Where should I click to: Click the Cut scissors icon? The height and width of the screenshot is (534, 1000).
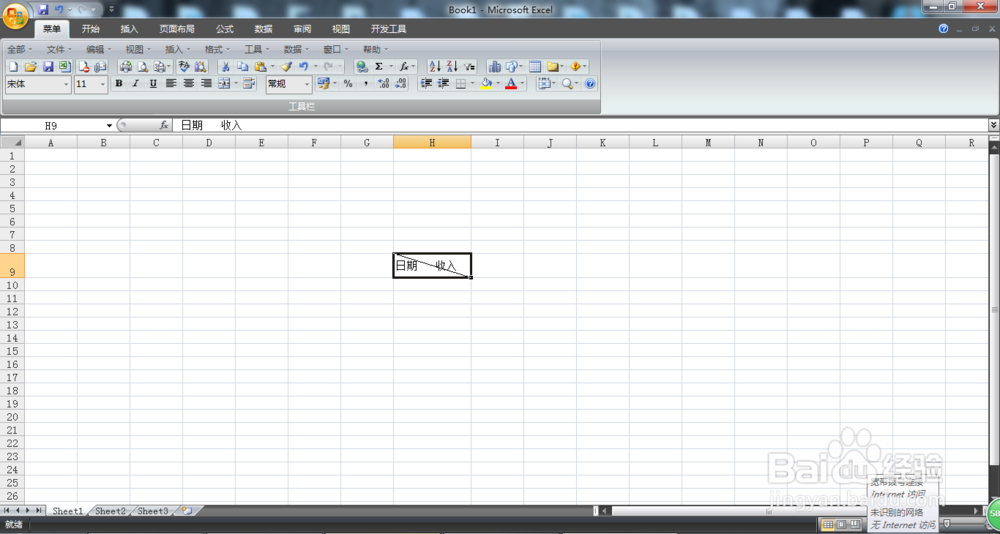[225, 66]
